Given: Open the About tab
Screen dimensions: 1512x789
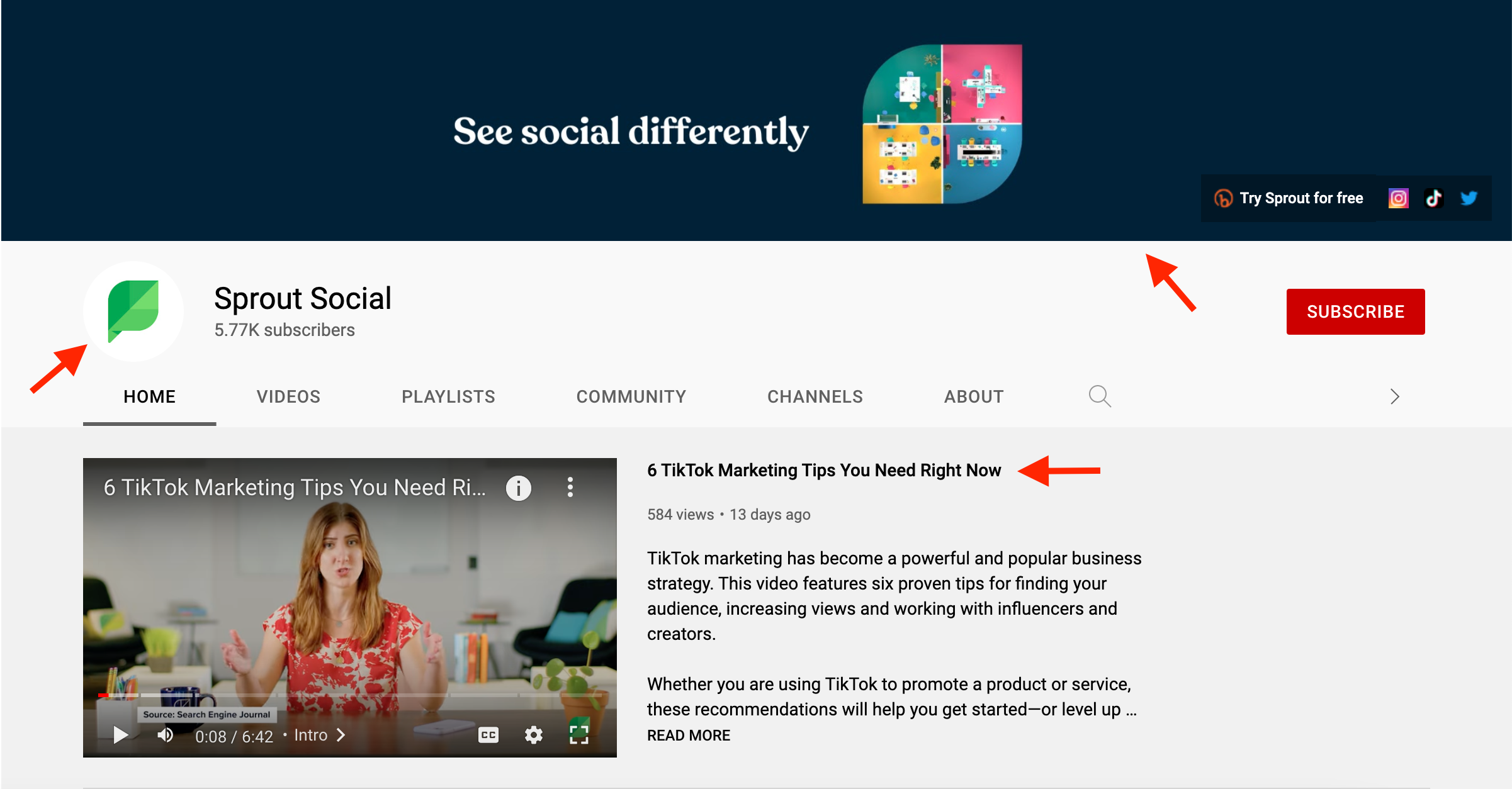Looking at the screenshot, I should tap(974, 396).
